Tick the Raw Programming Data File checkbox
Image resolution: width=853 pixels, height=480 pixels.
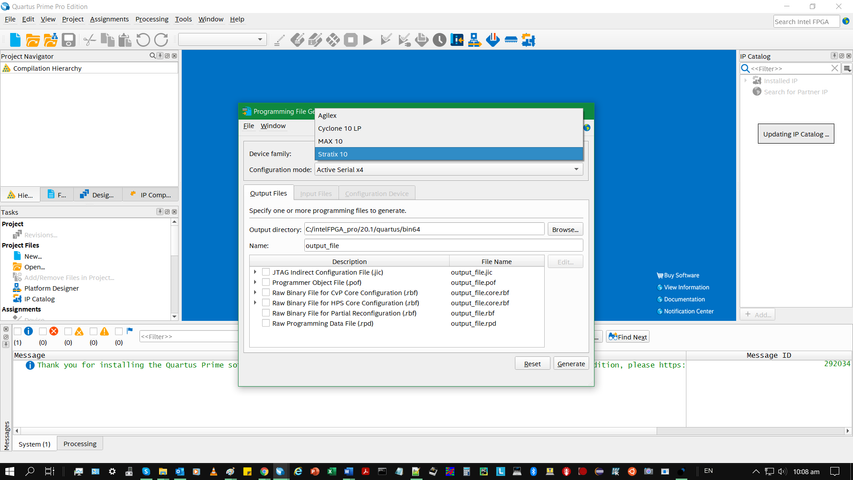266,324
